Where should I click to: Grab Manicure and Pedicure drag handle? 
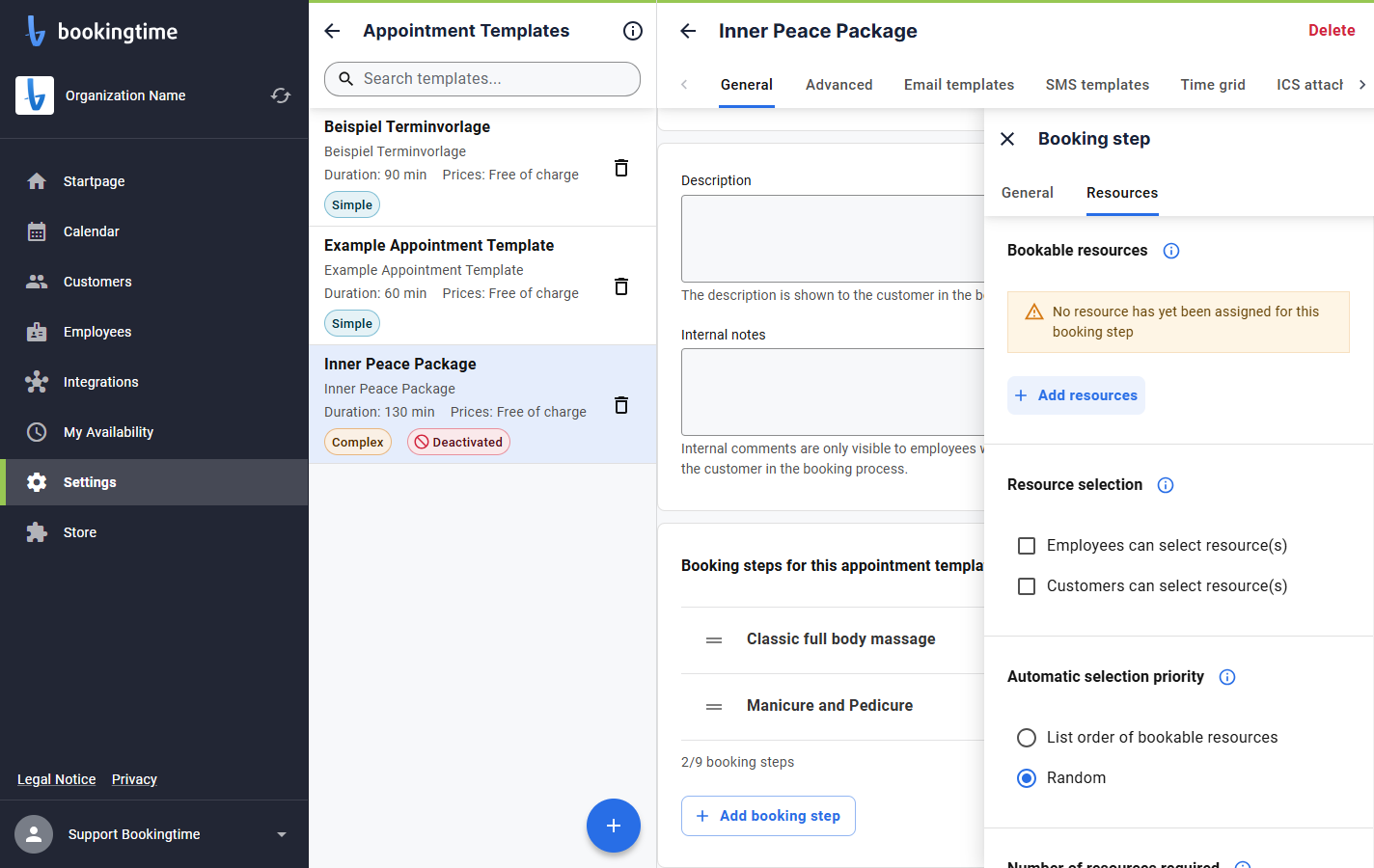tap(714, 707)
